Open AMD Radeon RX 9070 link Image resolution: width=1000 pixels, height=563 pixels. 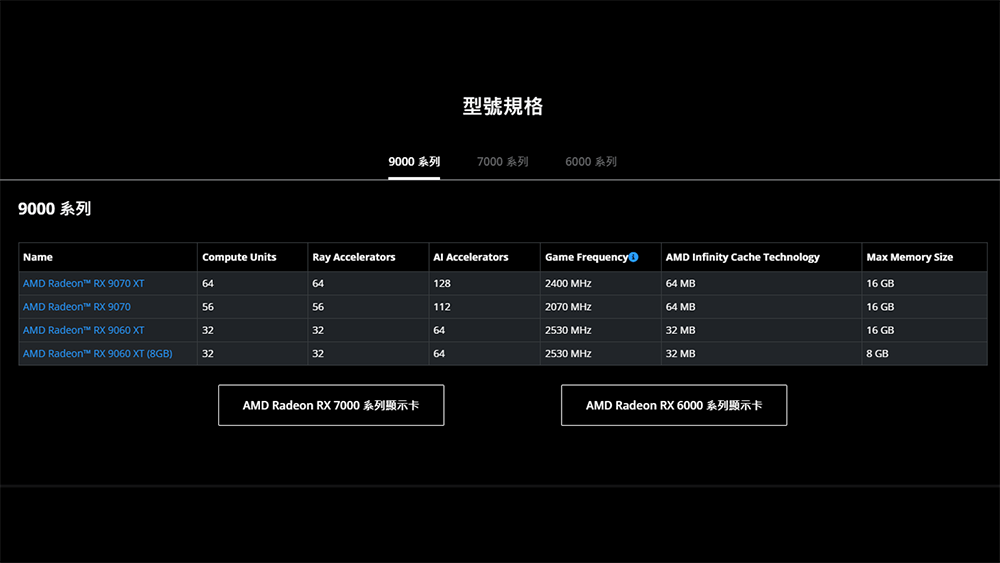[77, 307]
